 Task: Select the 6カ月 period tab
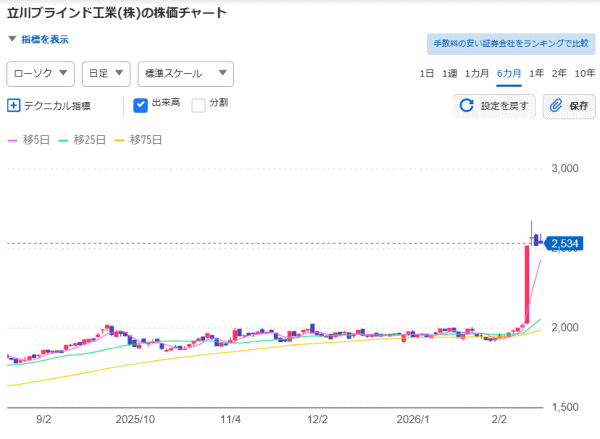pyautogui.click(x=509, y=73)
